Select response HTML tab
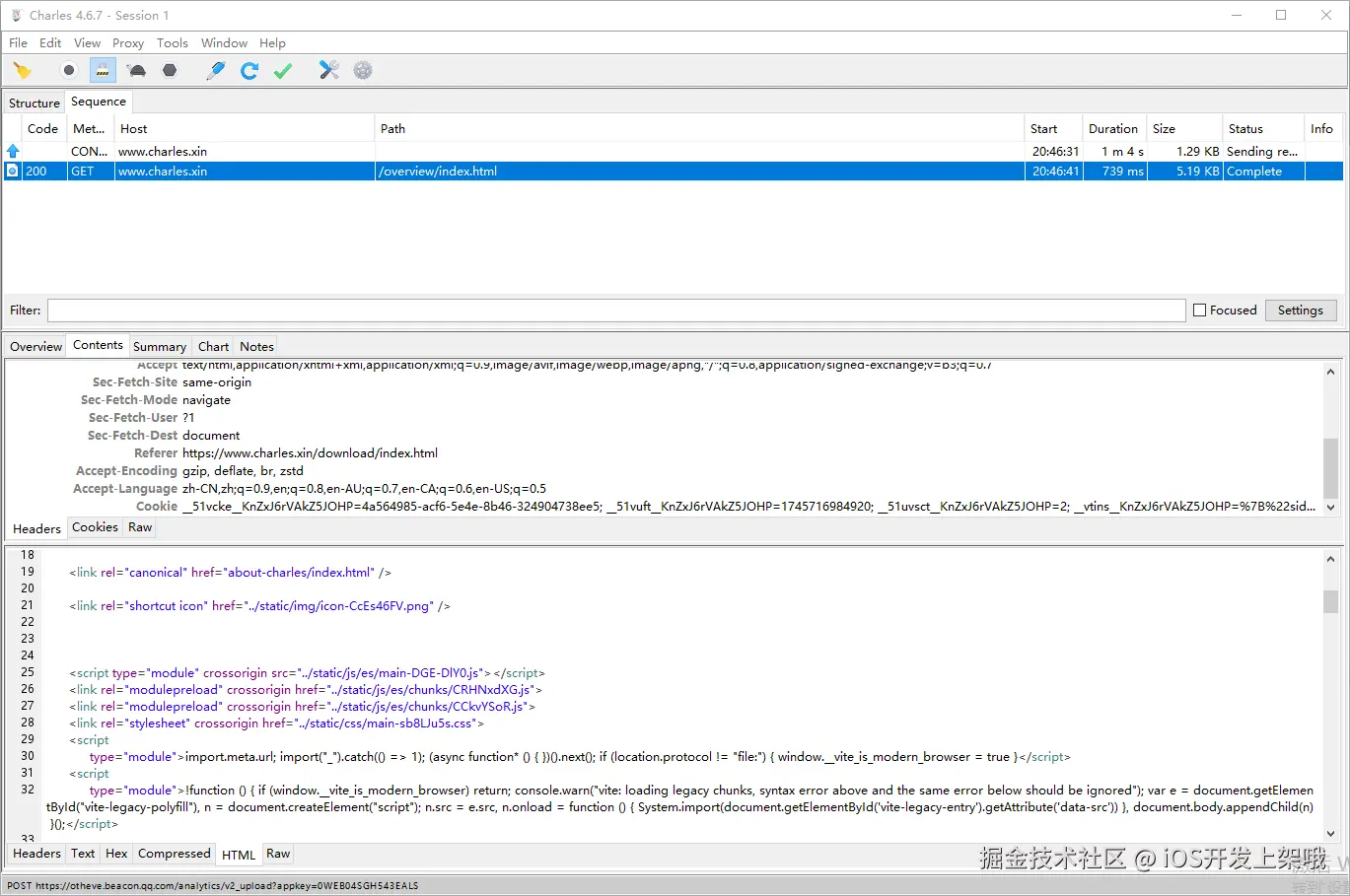The width and height of the screenshot is (1350, 896). click(239, 855)
